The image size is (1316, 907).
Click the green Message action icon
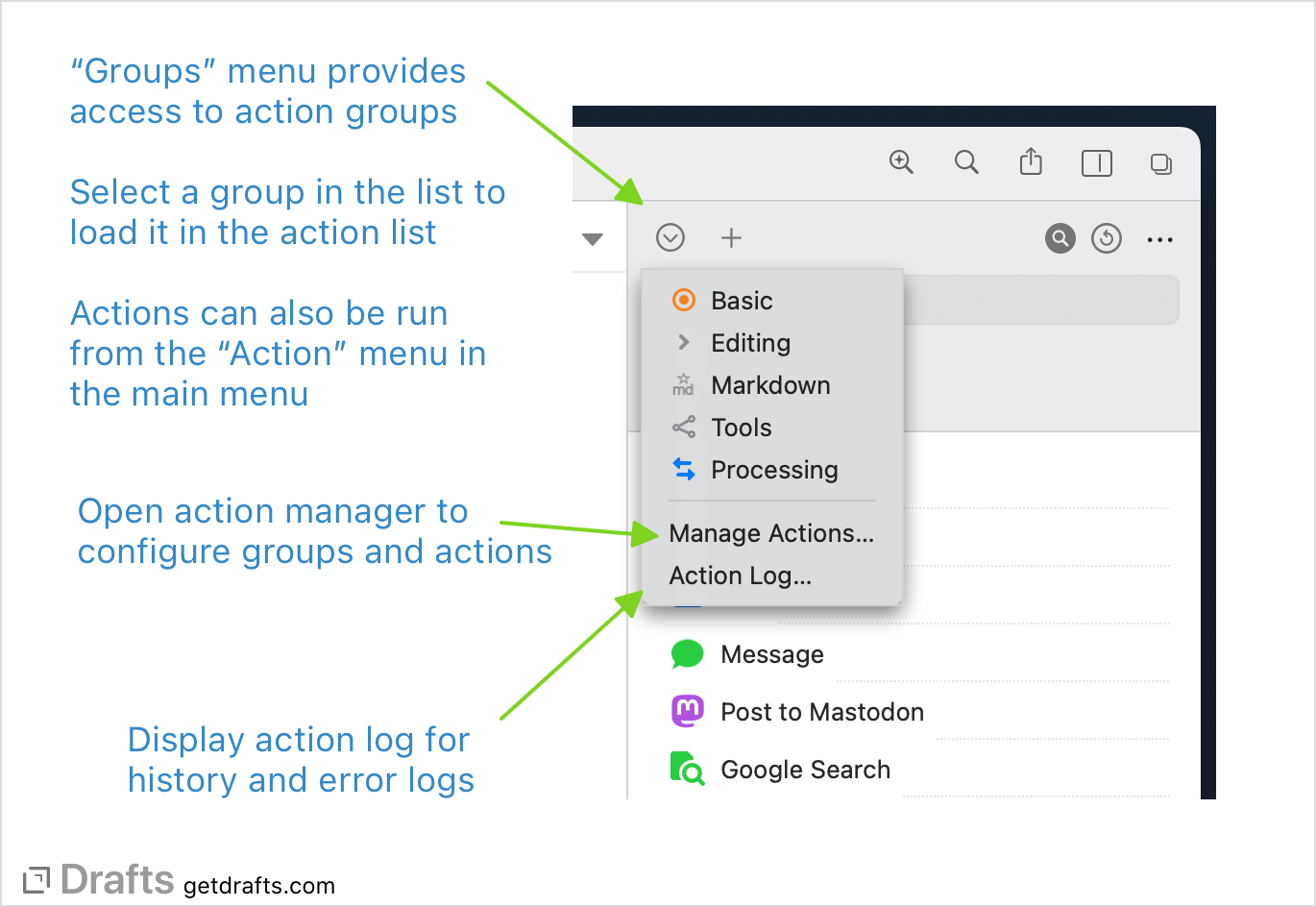686,653
